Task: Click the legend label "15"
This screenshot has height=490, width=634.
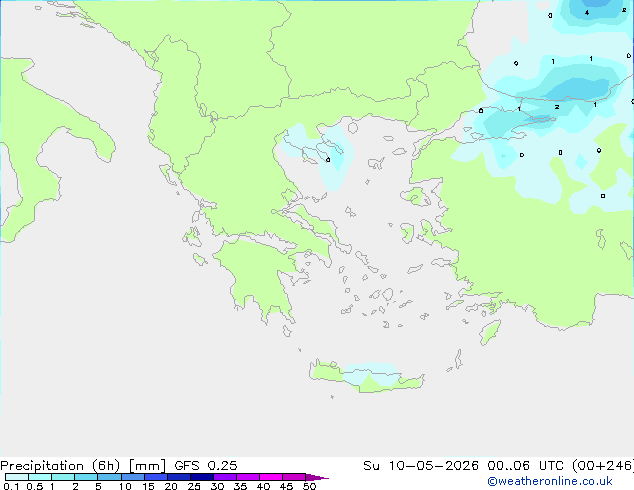Action: pyautogui.click(x=148, y=486)
